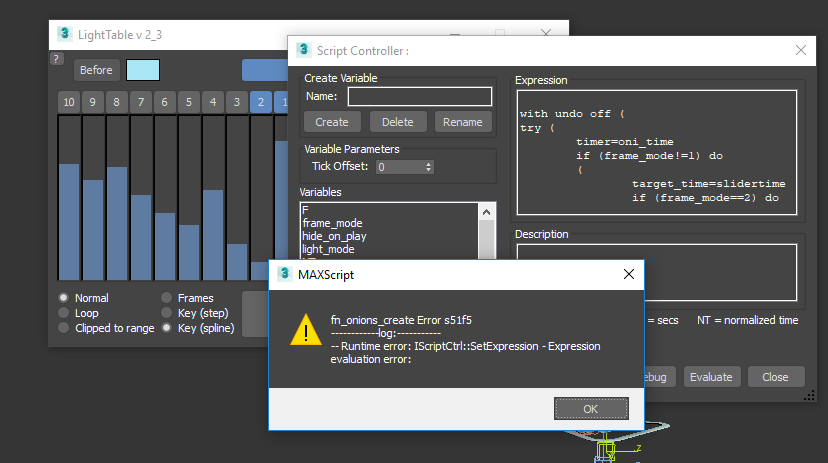
Task: Select frame number 8 in LightTable
Action: coord(117,102)
